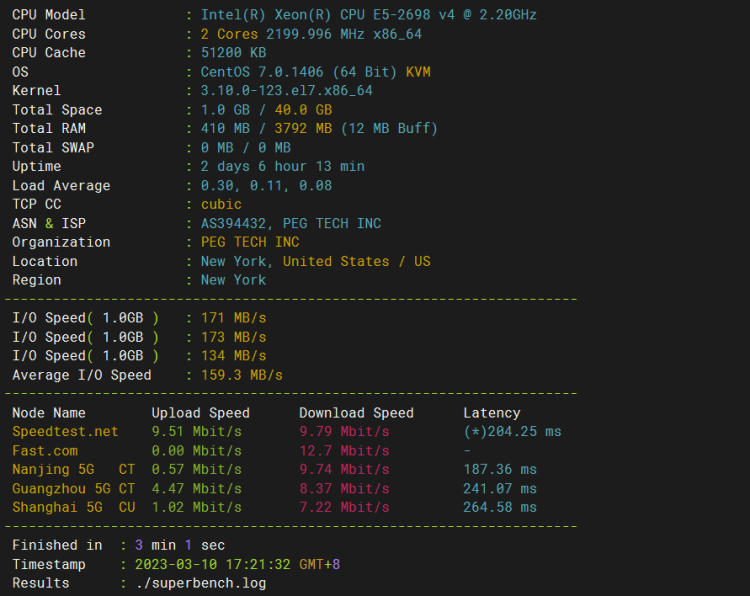This screenshot has width=750, height=596.
Task: Click the cubic TCP CC value
Action: click(221, 204)
